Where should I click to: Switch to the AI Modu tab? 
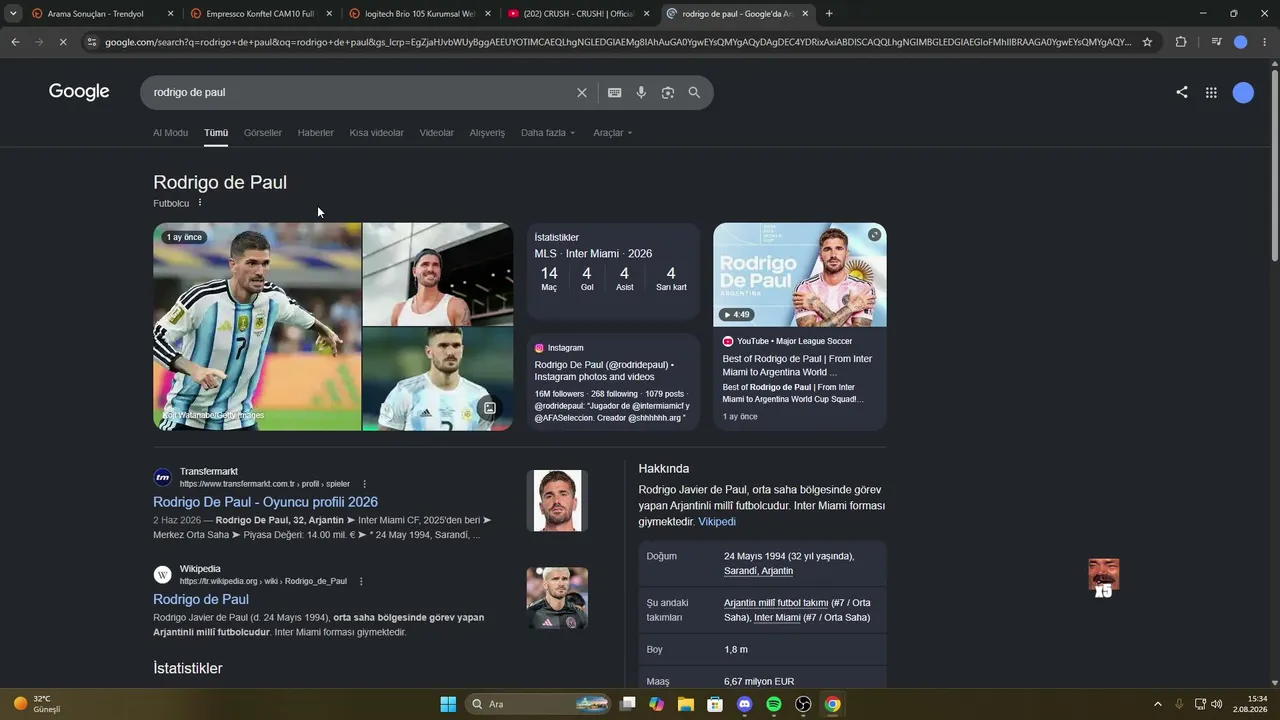pyautogui.click(x=170, y=133)
